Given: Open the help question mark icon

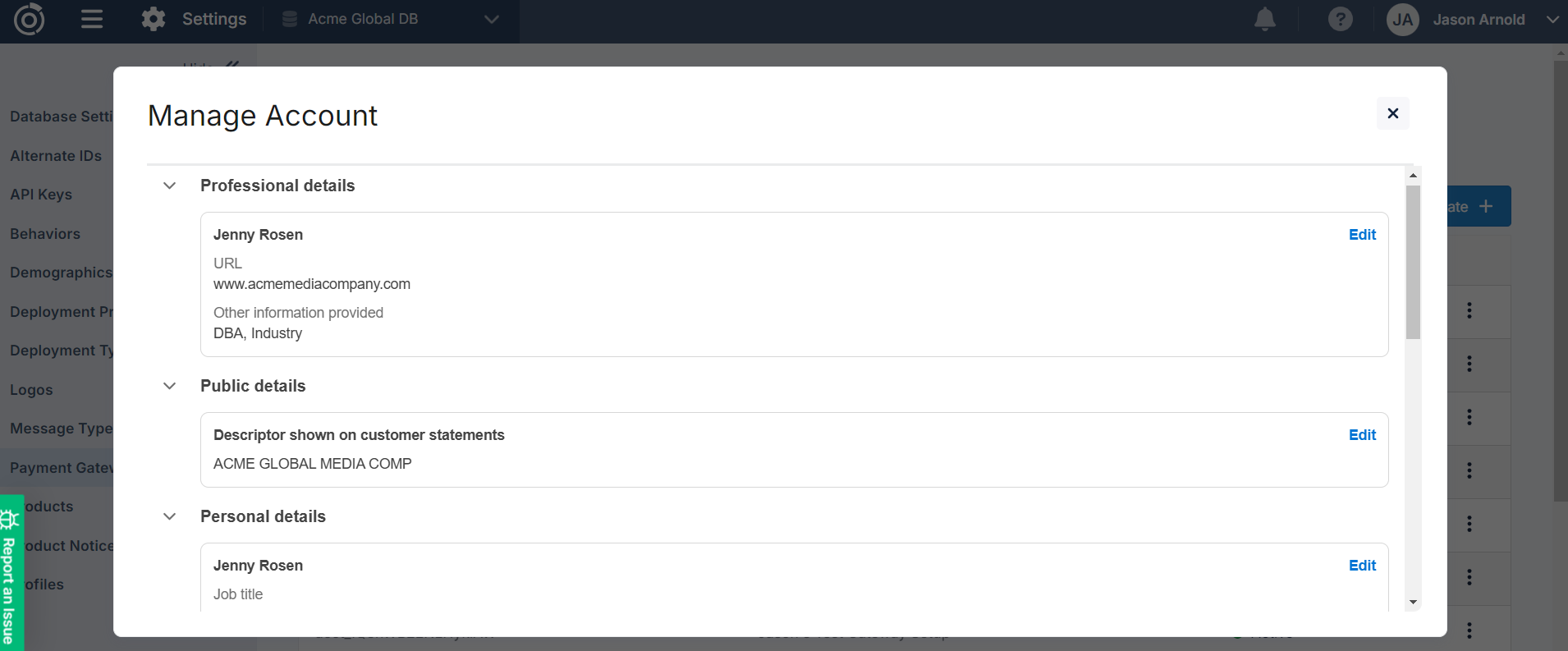Looking at the screenshot, I should click(x=1340, y=19).
